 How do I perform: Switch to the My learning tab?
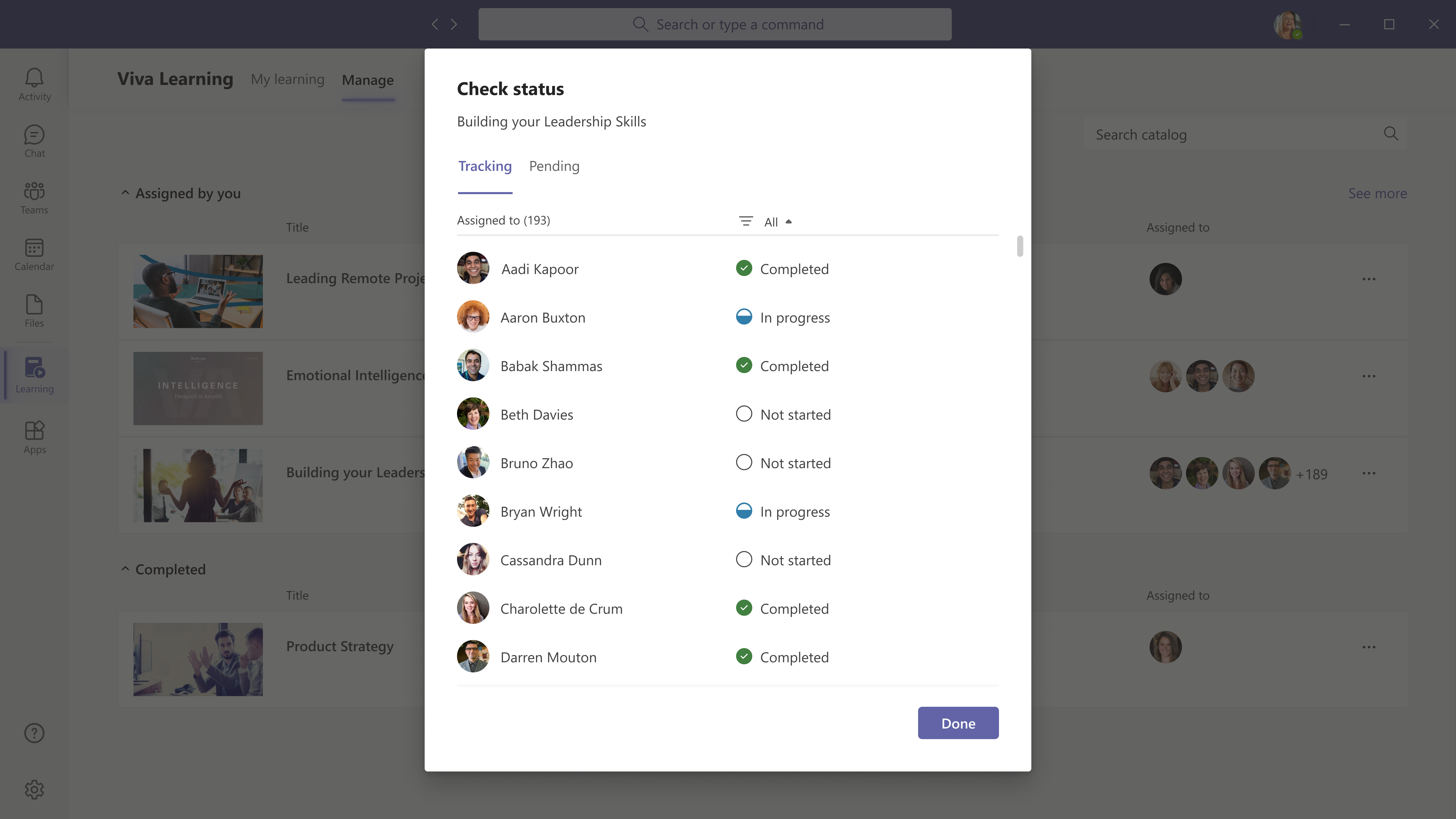[288, 80]
